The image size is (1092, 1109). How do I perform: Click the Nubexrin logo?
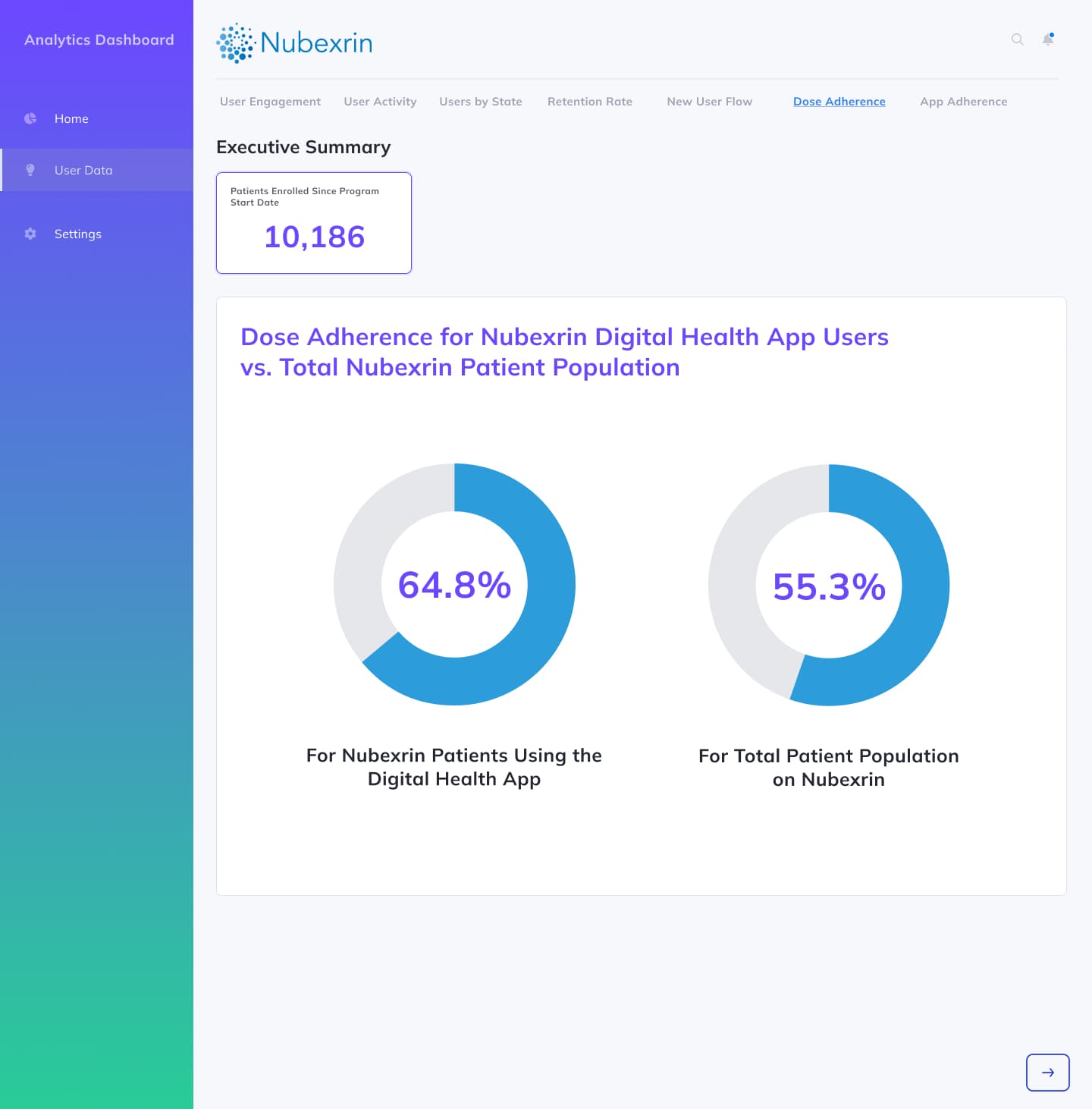[294, 42]
